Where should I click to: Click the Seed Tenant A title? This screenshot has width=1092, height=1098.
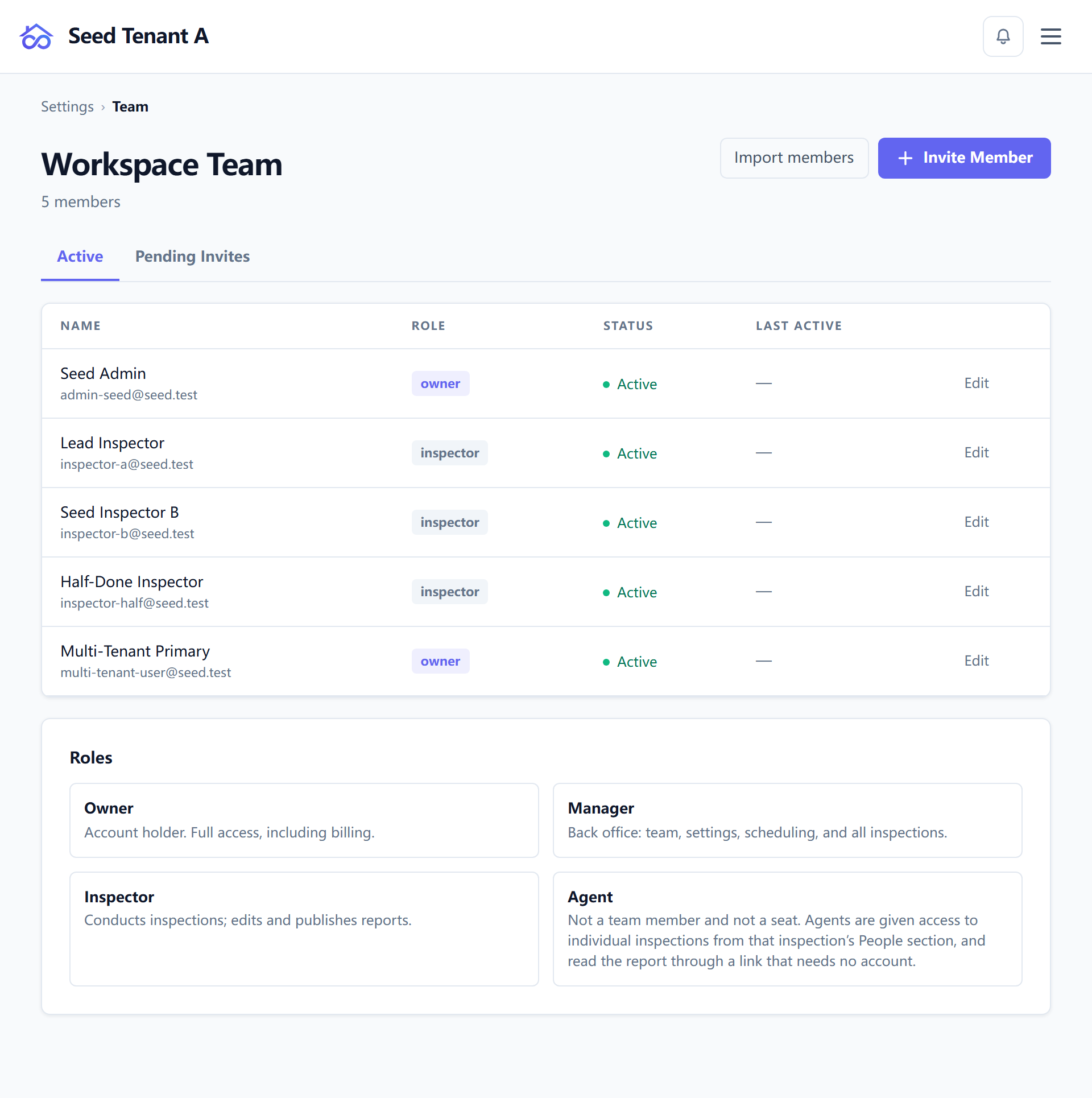pyautogui.click(x=138, y=36)
